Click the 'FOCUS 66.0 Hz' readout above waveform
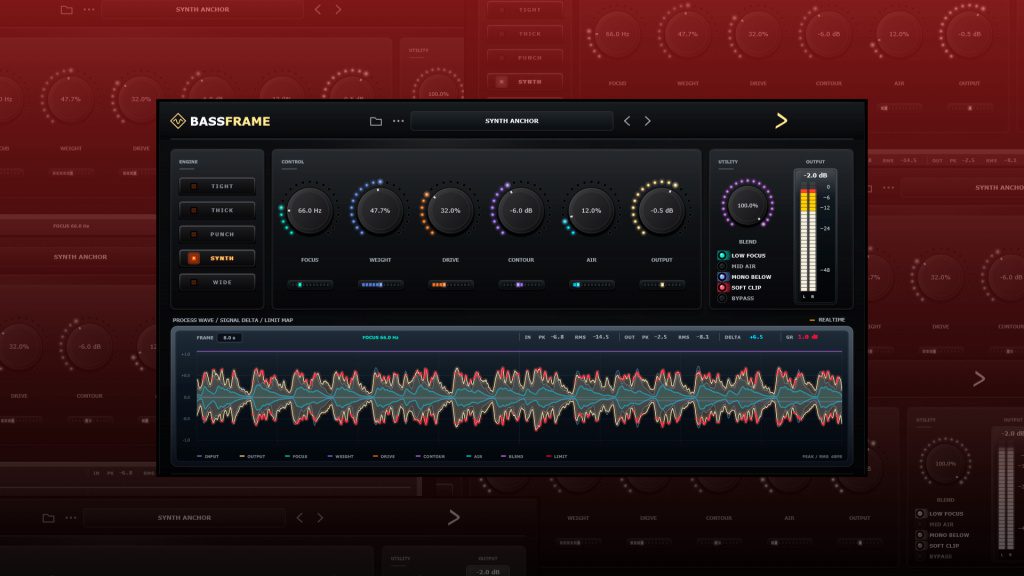This screenshot has width=1024, height=576. coord(380,338)
